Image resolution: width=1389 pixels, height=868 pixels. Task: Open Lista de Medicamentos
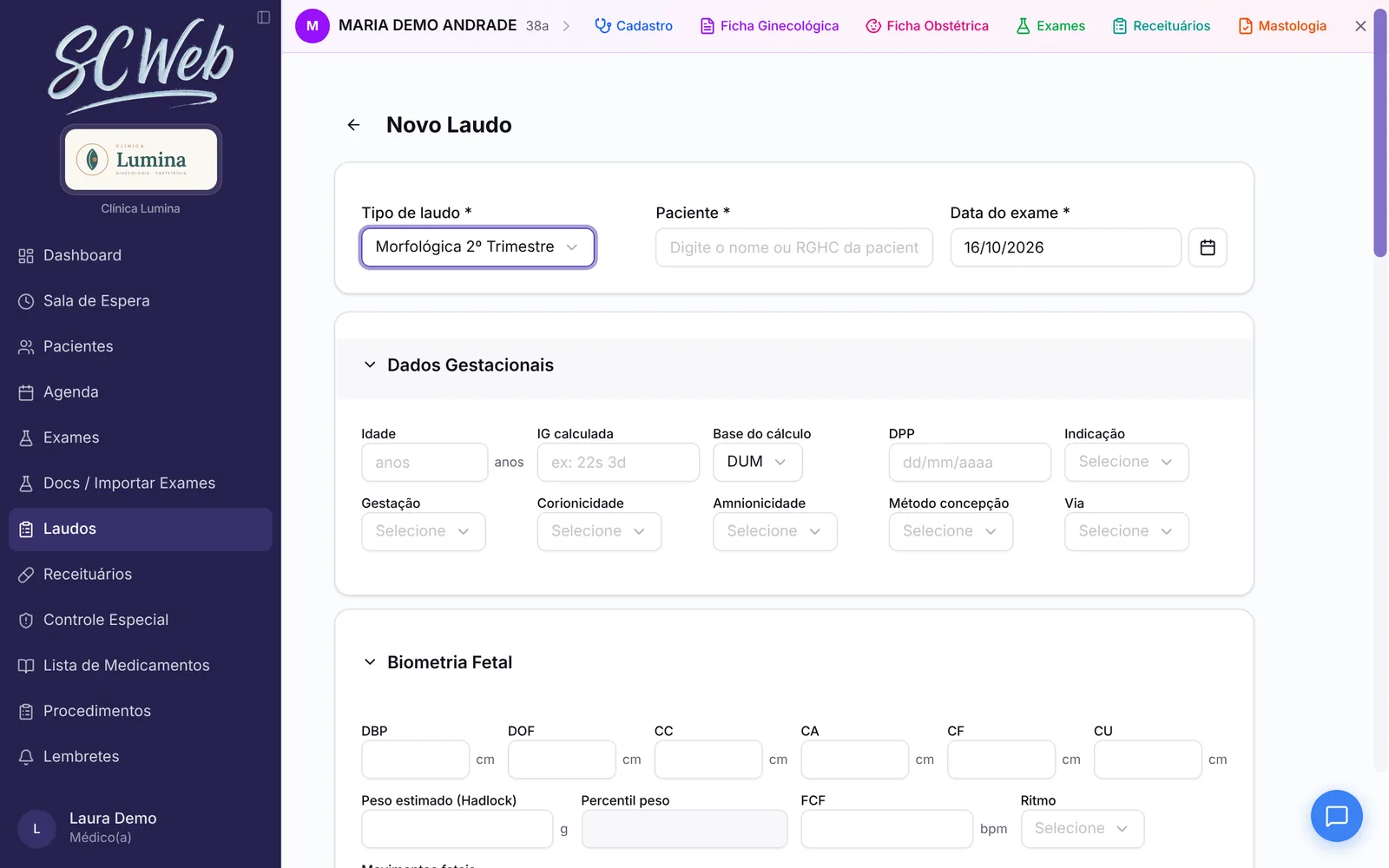pyautogui.click(x=141, y=666)
